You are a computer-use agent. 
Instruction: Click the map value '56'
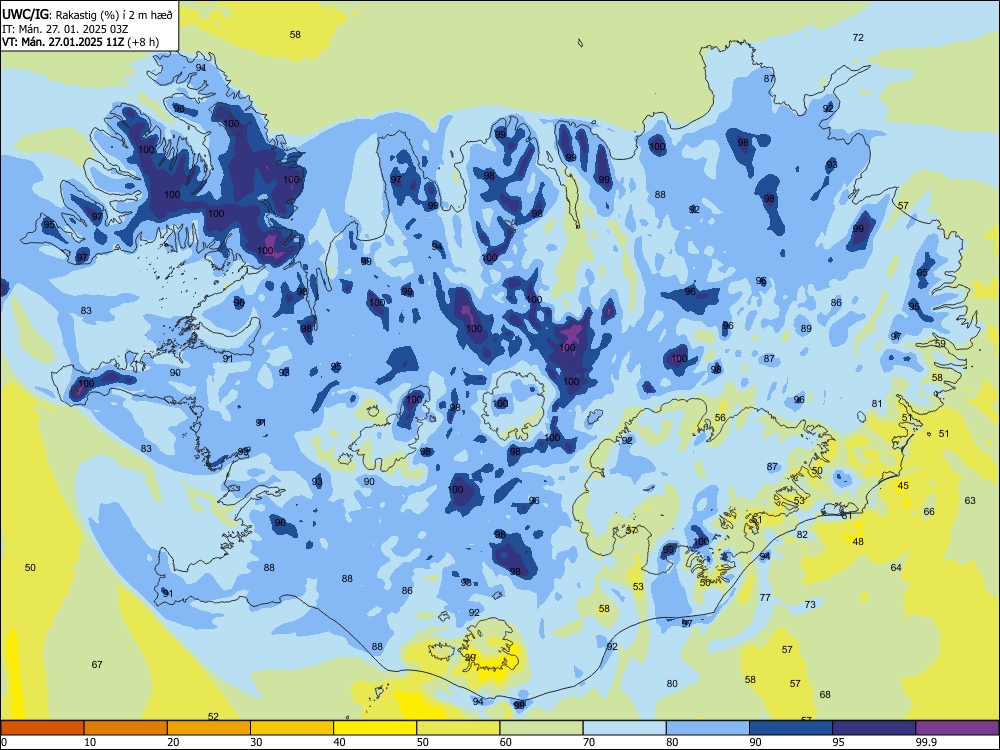pos(720,418)
